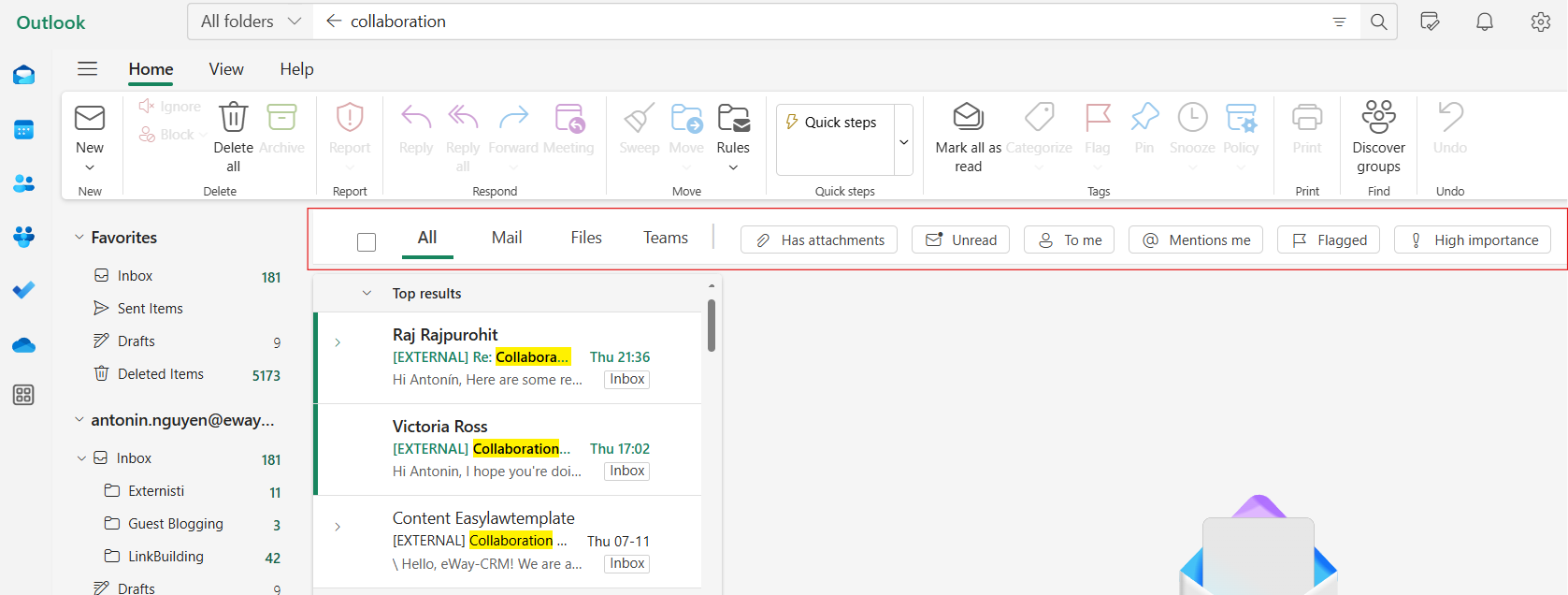
Task: Open the All folders search scope dropdown
Action: [251, 21]
